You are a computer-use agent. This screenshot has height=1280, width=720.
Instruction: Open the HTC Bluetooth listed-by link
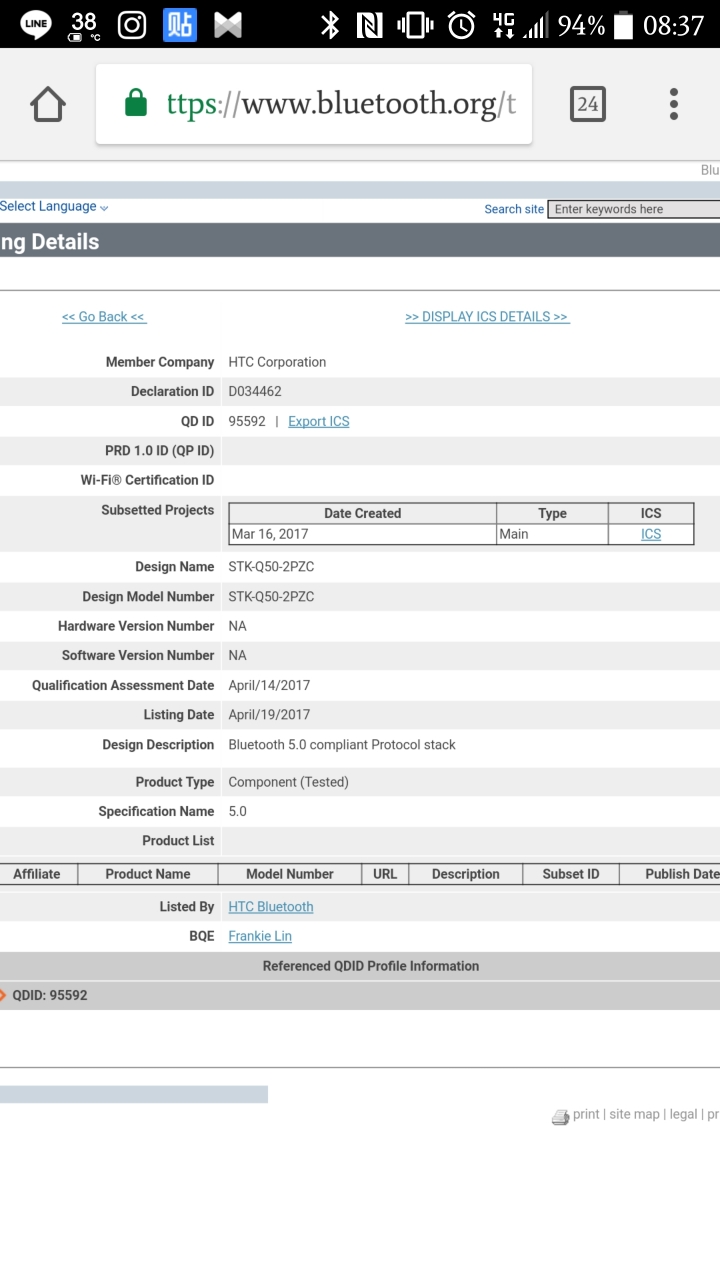pyautogui.click(x=271, y=907)
